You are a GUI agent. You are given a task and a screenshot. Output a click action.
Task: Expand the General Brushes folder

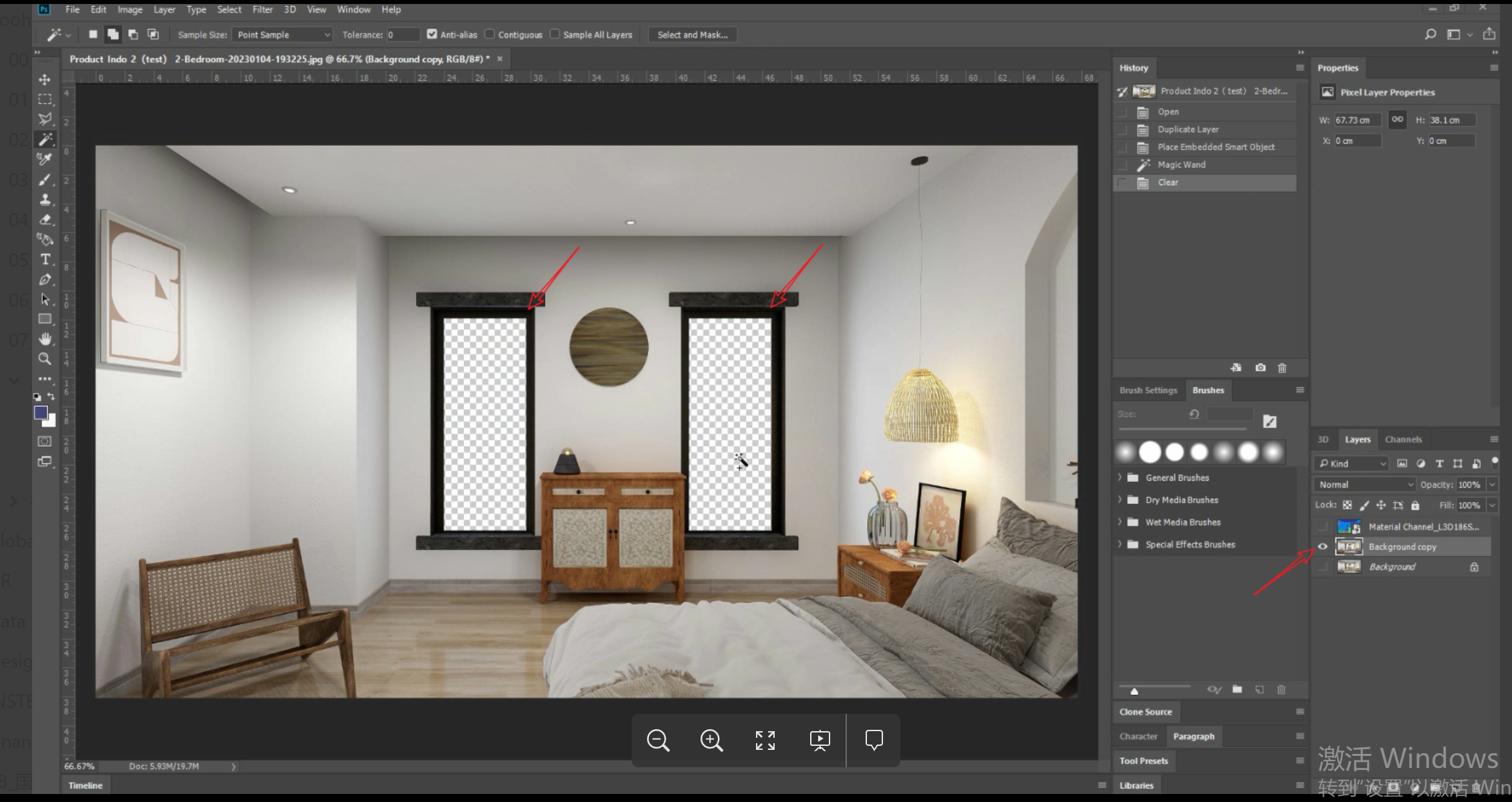(x=1120, y=478)
